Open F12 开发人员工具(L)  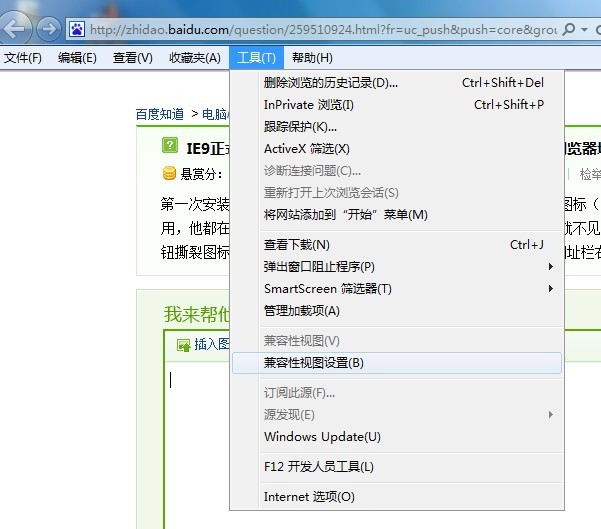click(x=397, y=467)
